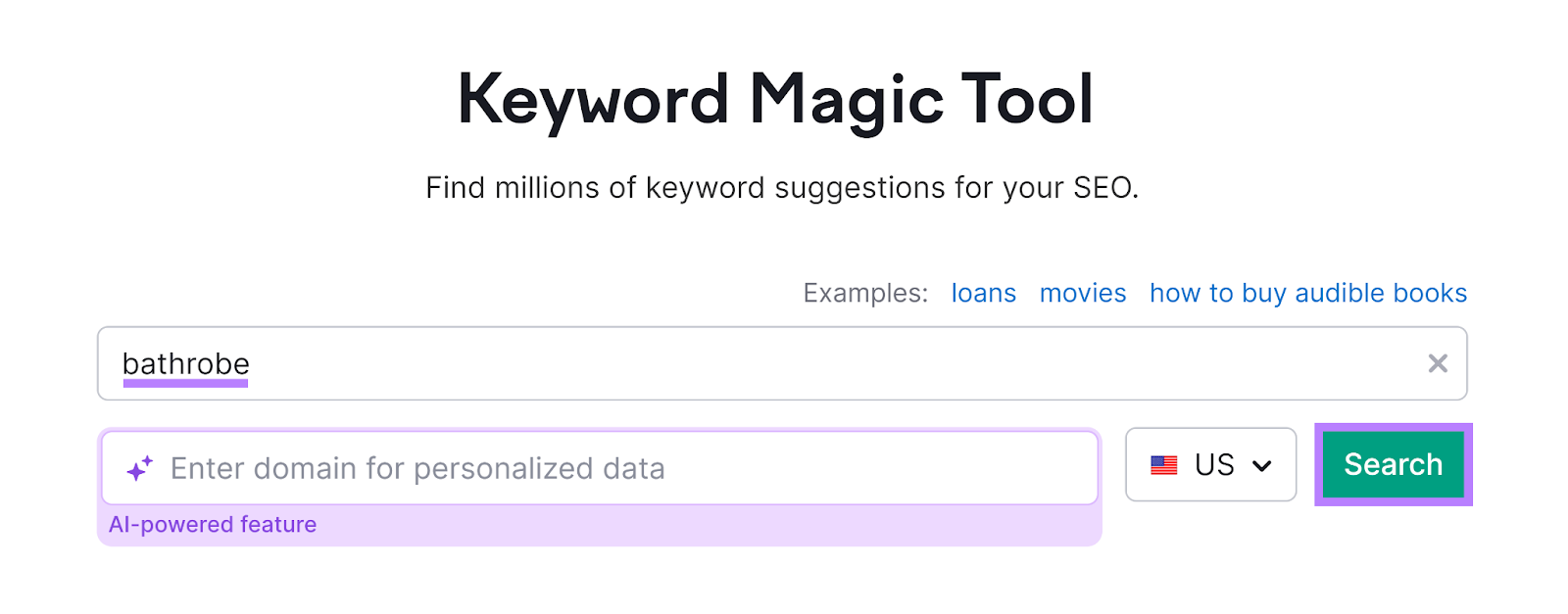
Task: Tap the sparkle AI symbol beside the domain prompt
Action: (x=138, y=467)
